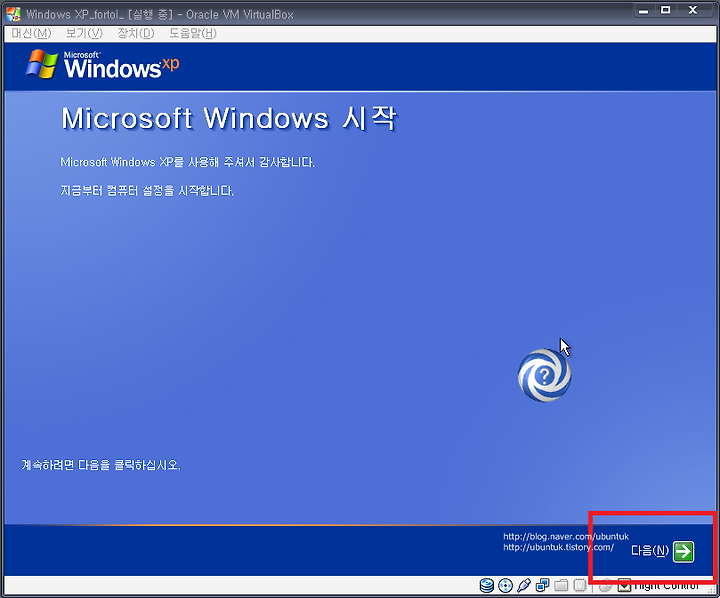Open the 머신(M) menu

pyautogui.click(x=31, y=33)
